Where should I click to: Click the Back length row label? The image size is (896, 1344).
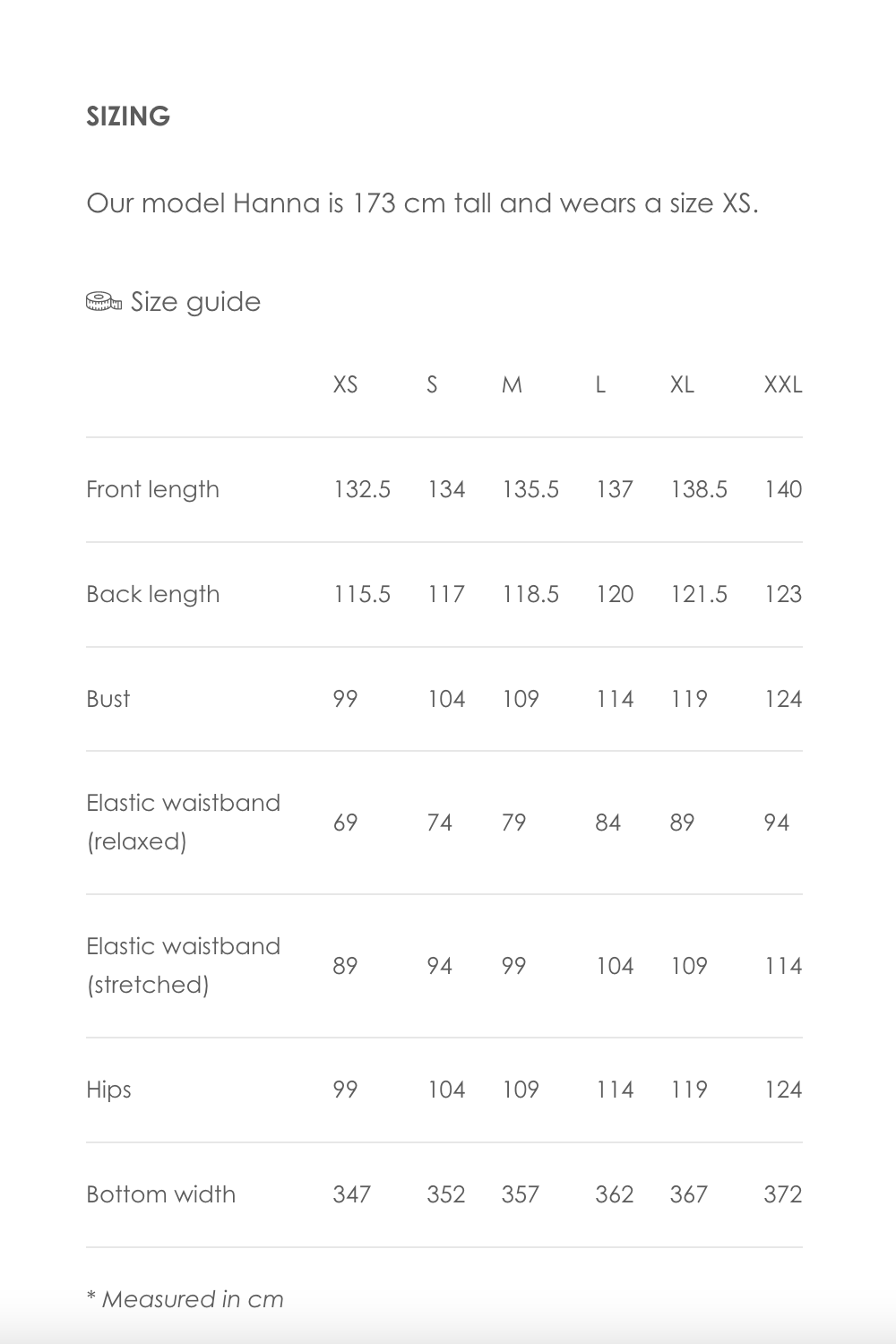click(152, 594)
